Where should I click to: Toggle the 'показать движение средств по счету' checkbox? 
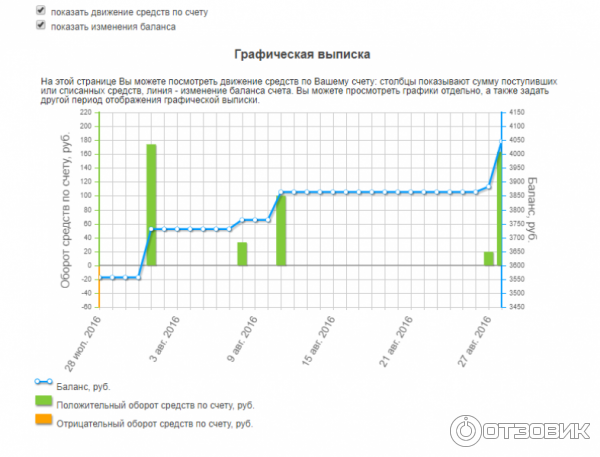point(41,10)
